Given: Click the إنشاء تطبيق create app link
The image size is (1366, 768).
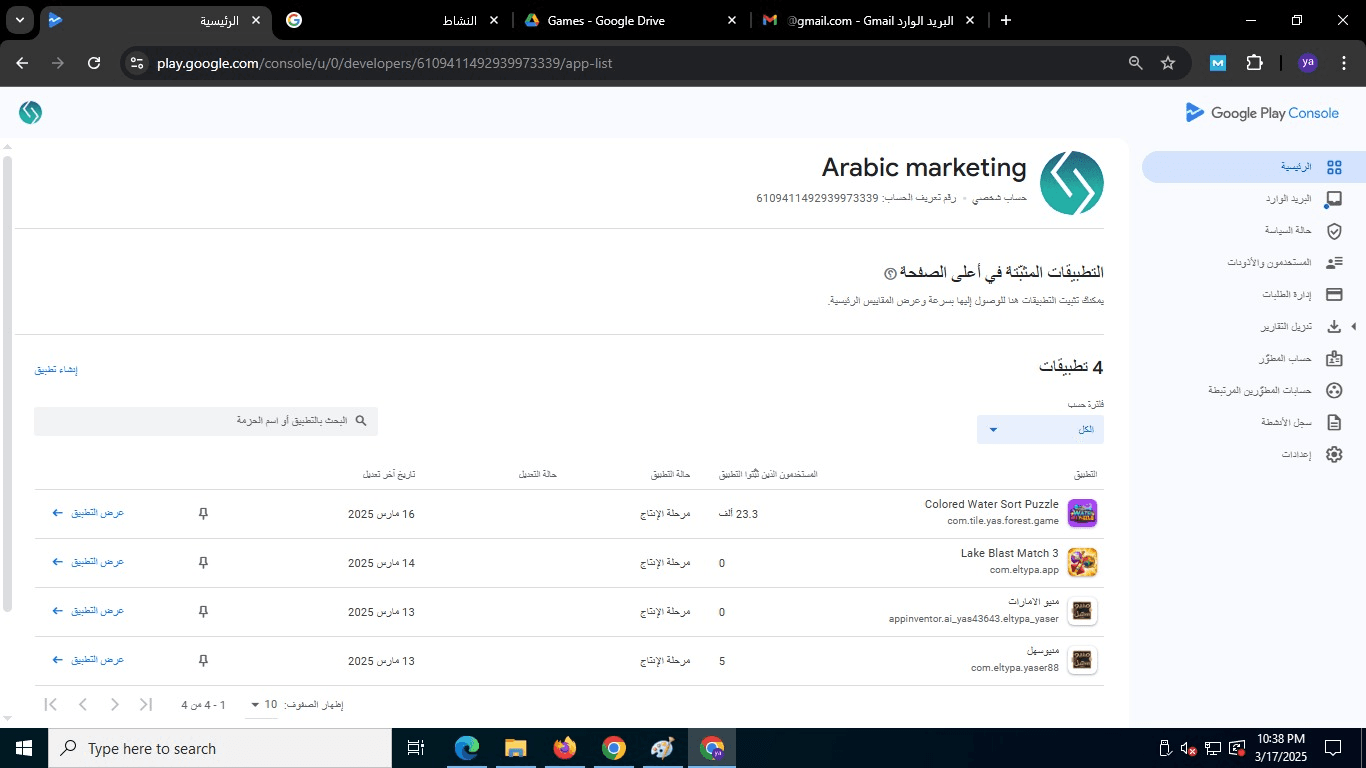Looking at the screenshot, I should pos(56,370).
